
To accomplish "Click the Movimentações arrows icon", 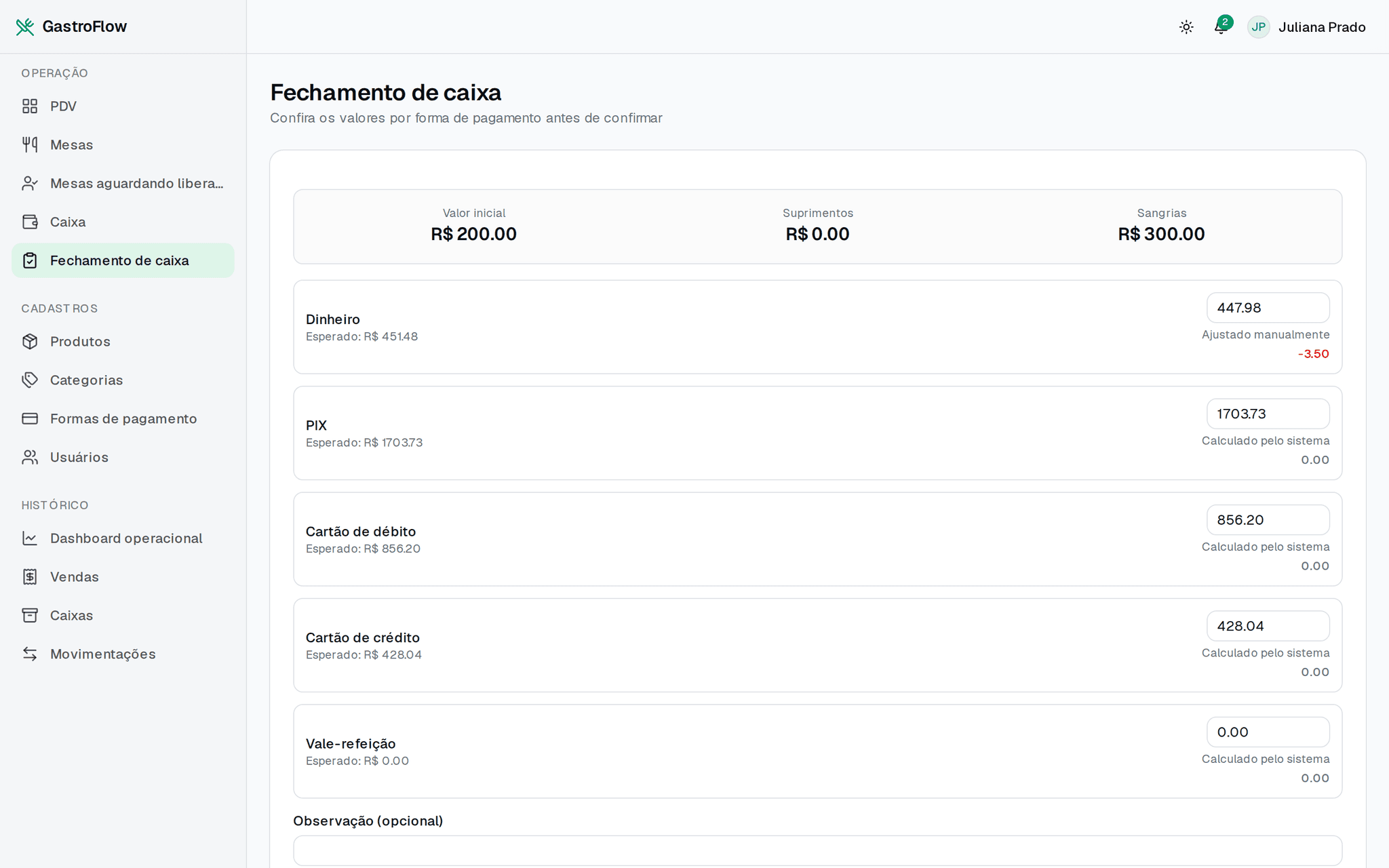I will click(30, 654).
